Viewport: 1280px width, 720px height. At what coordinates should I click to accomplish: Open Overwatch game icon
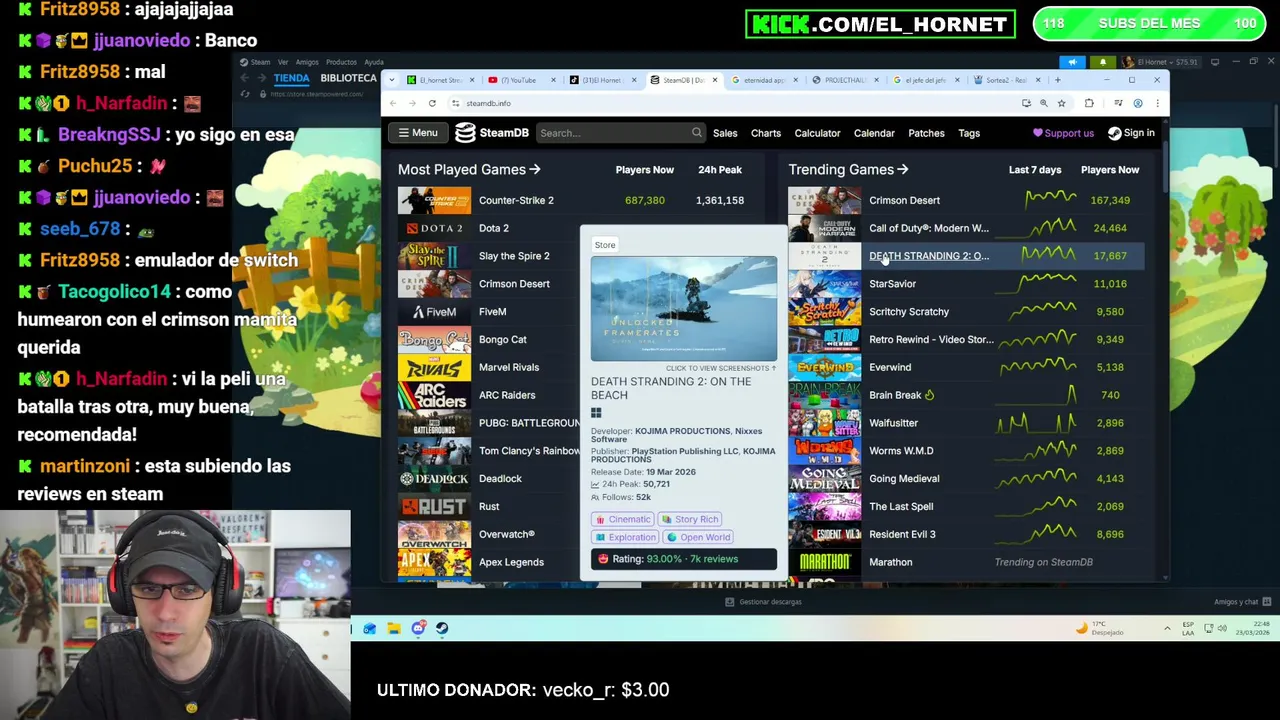(x=434, y=534)
